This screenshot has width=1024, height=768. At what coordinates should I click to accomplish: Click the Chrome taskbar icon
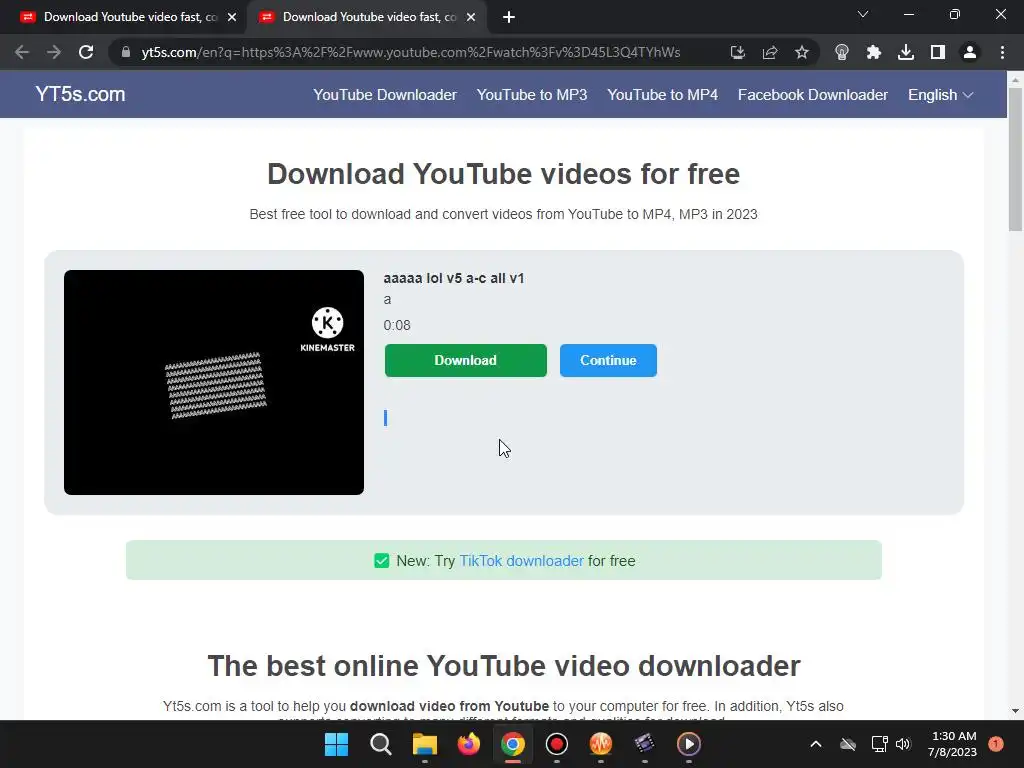(x=513, y=744)
